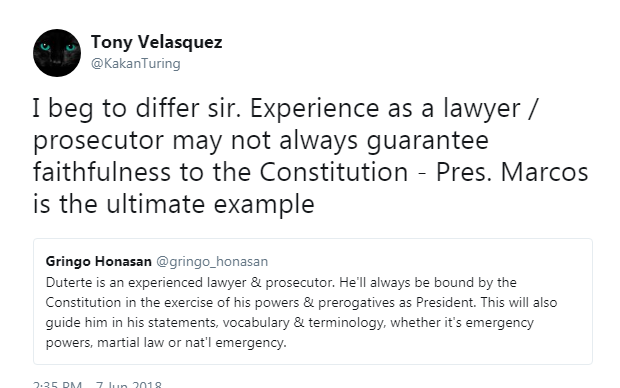
Task: Click the word 'President' in quoted tweet
Action: (x=446, y=303)
